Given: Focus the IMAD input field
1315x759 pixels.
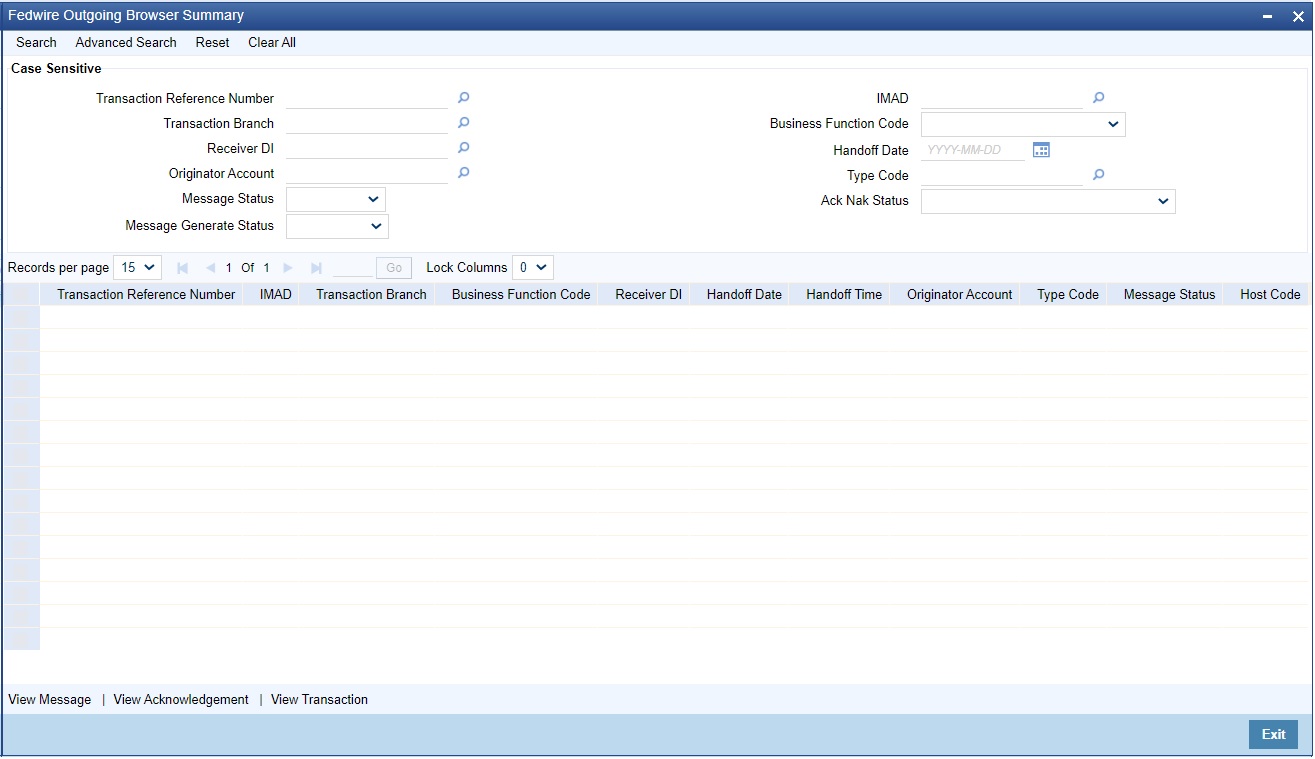Looking at the screenshot, I should pos(1002,98).
